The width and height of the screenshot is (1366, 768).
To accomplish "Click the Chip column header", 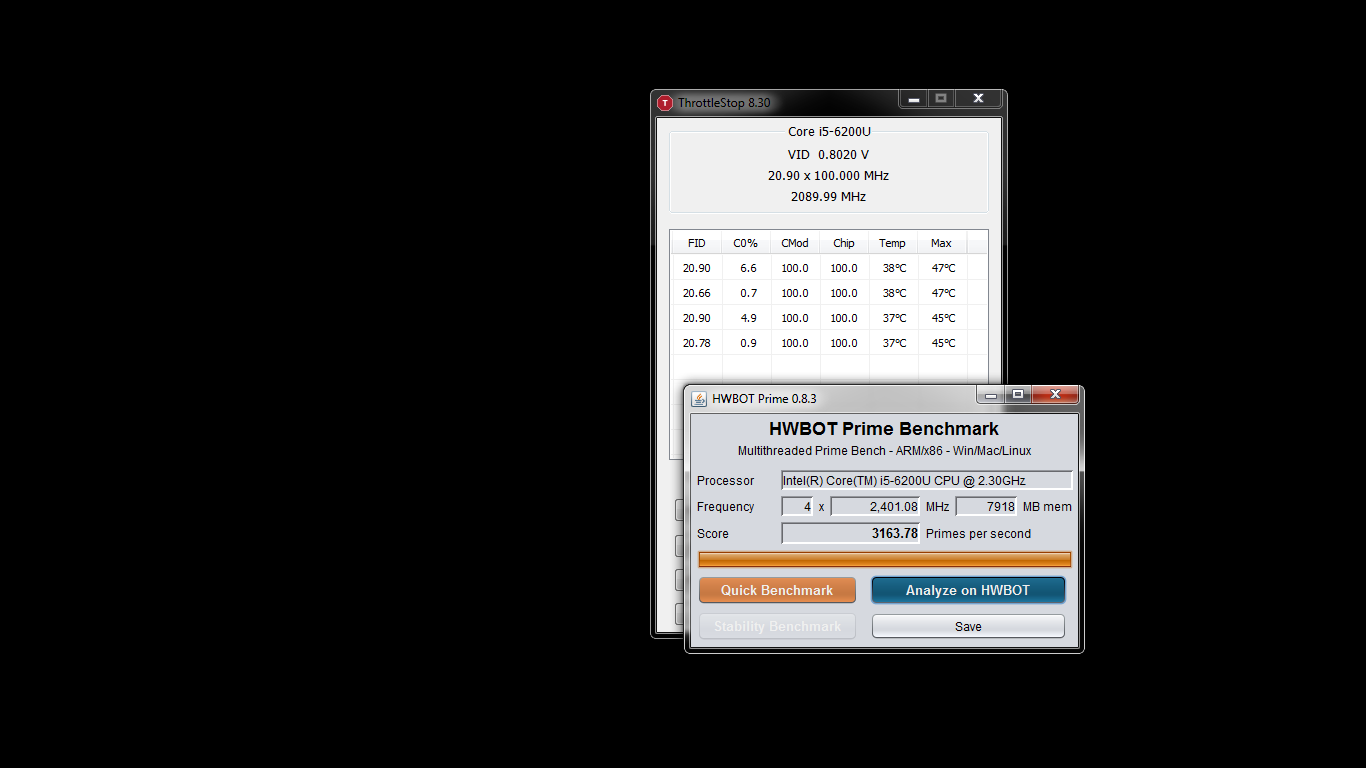I will pos(844,243).
